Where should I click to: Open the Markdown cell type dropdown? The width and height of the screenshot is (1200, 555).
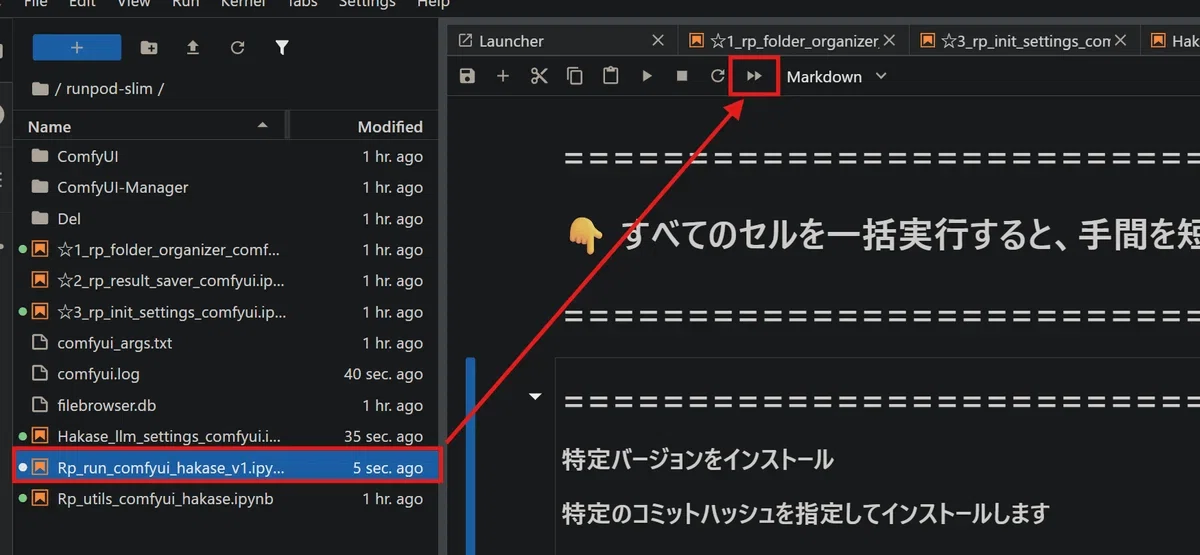point(836,76)
